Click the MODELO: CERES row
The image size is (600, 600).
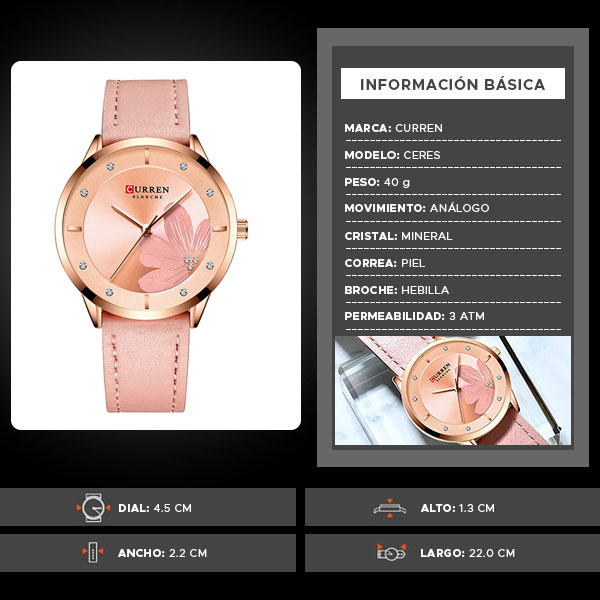tap(453, 155)
